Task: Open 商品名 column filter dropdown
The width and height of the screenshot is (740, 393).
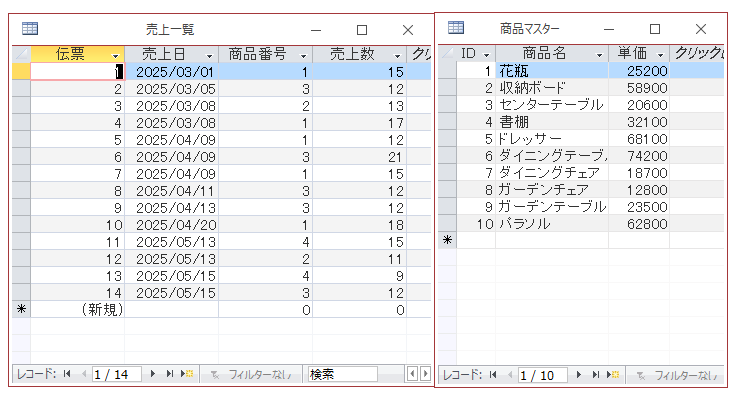Action: pos(599,55)
